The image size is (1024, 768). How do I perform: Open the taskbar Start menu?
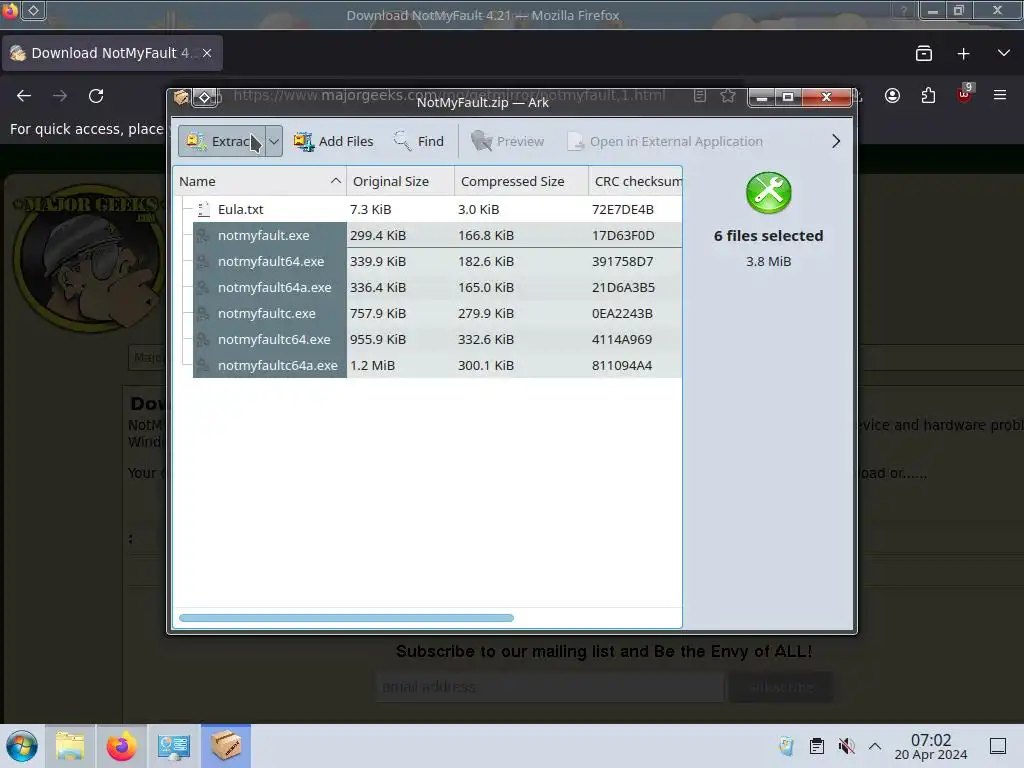(x=22, y=746)
